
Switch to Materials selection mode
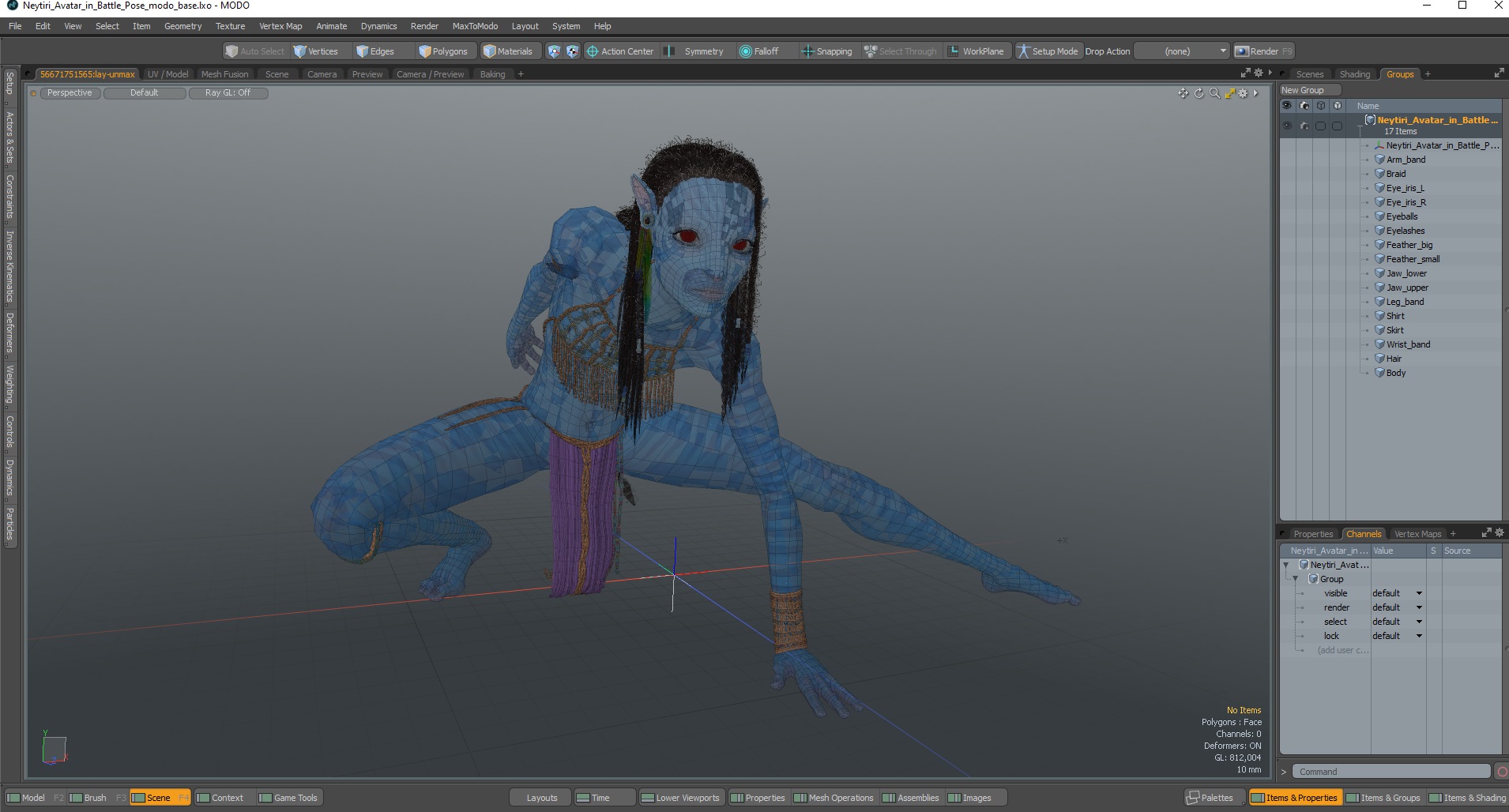point(508,51)
